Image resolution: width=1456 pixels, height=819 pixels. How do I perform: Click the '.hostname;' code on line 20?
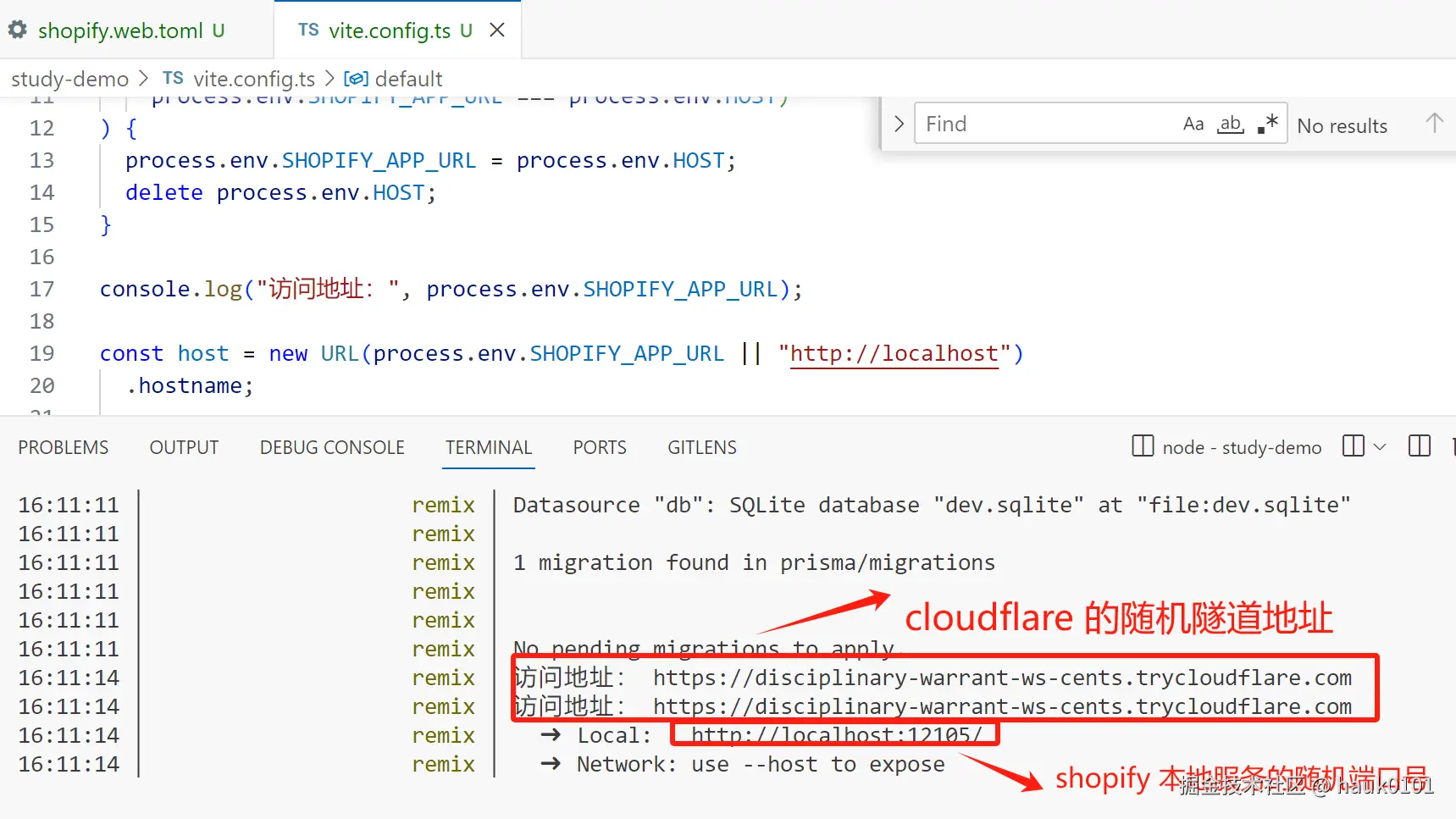[x=190, y=385]
